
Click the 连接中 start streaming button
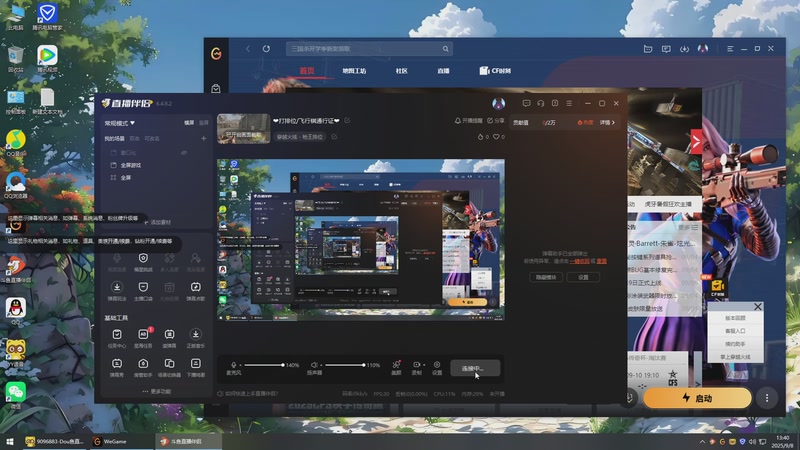(475, 368)
